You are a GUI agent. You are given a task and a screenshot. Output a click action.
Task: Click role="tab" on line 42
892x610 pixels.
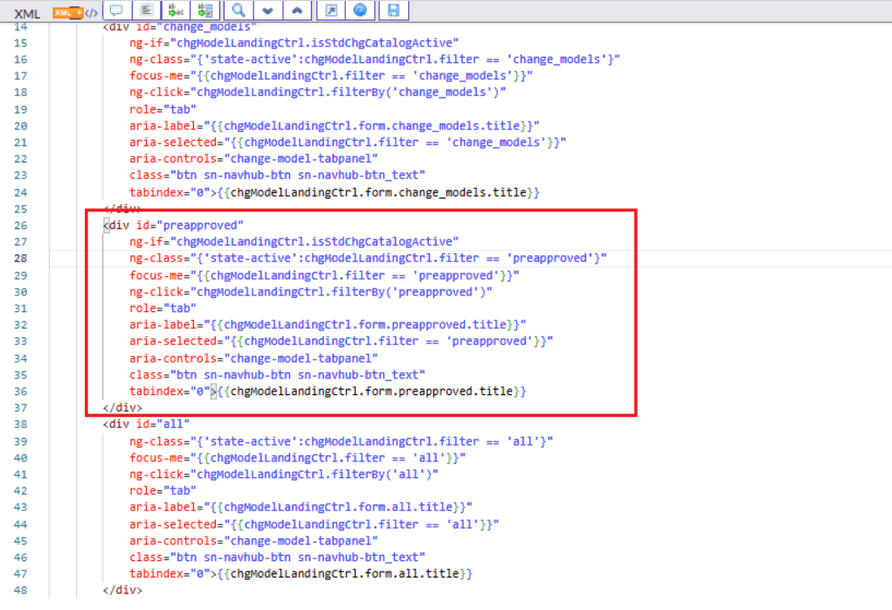(162, 491)
